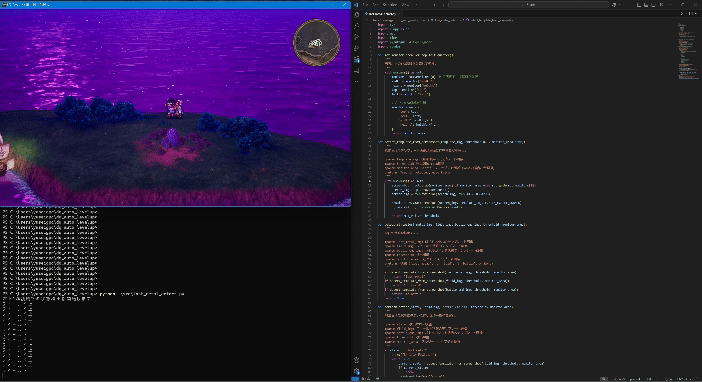Toggle the secondary side bar layout button
This screenshot has height=382, width=702.
tap(654, 4)
